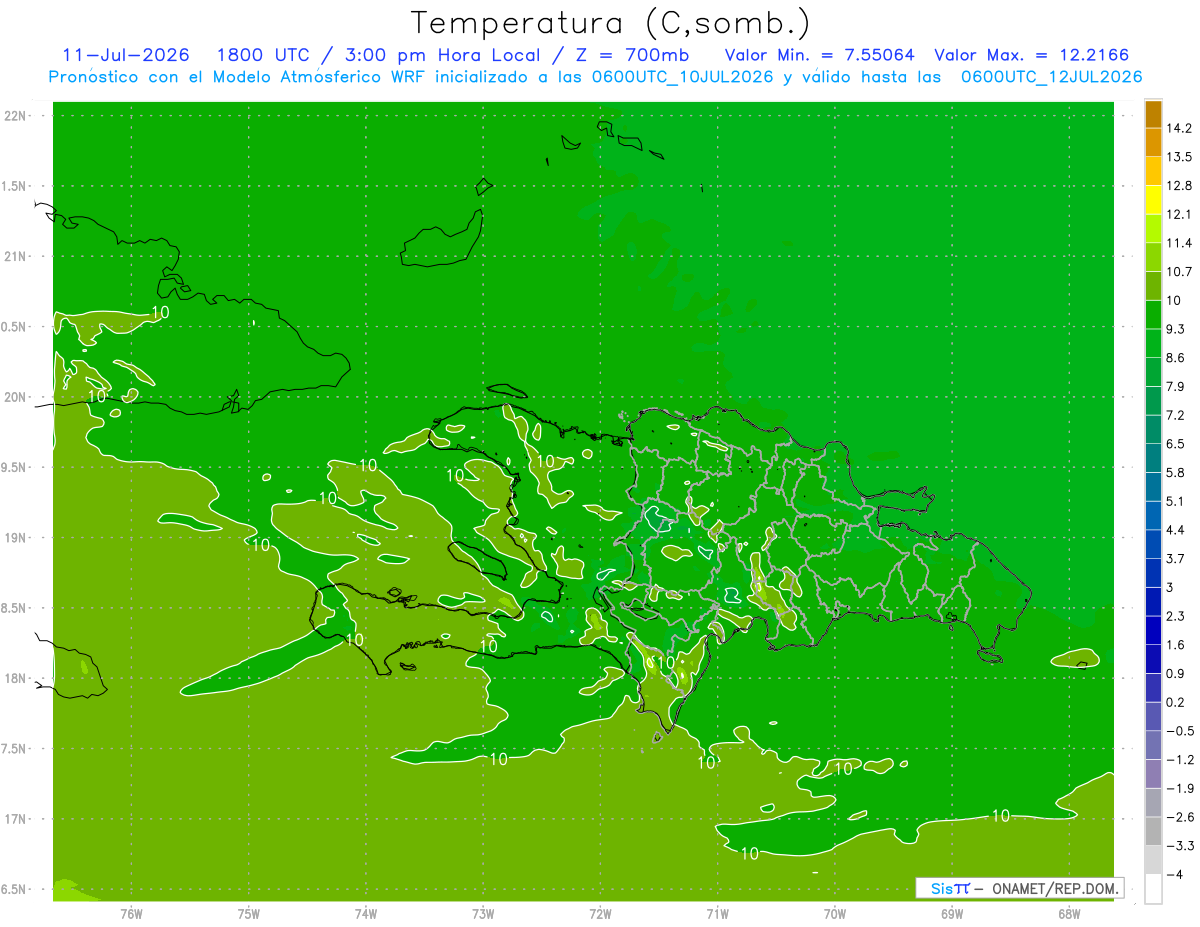Click the "20N" latitude axis label
Viewport: 1200px width, 927px height.
15,397
